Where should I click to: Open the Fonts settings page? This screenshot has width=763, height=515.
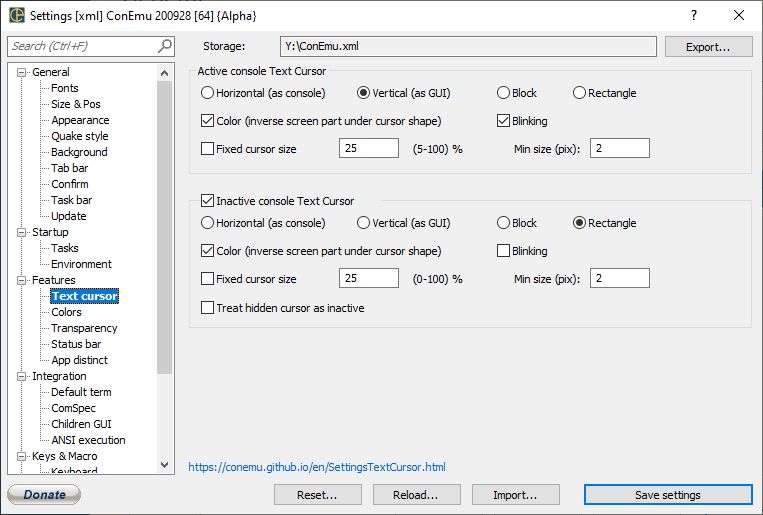pyautogui.click(x=65, y=88)
